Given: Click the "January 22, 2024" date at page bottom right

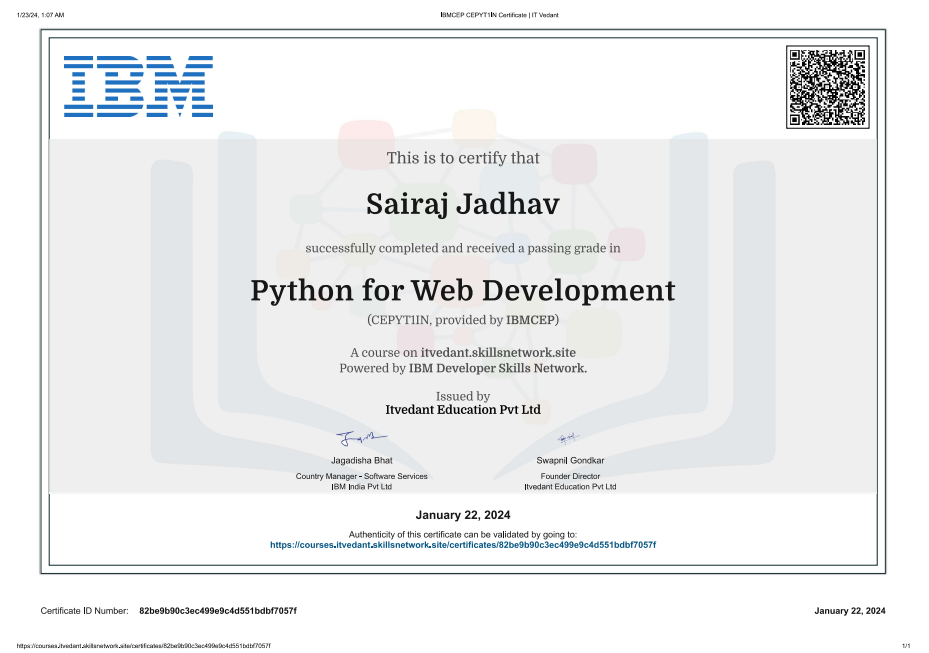Looking at the screenshot, I should (850, 611).
